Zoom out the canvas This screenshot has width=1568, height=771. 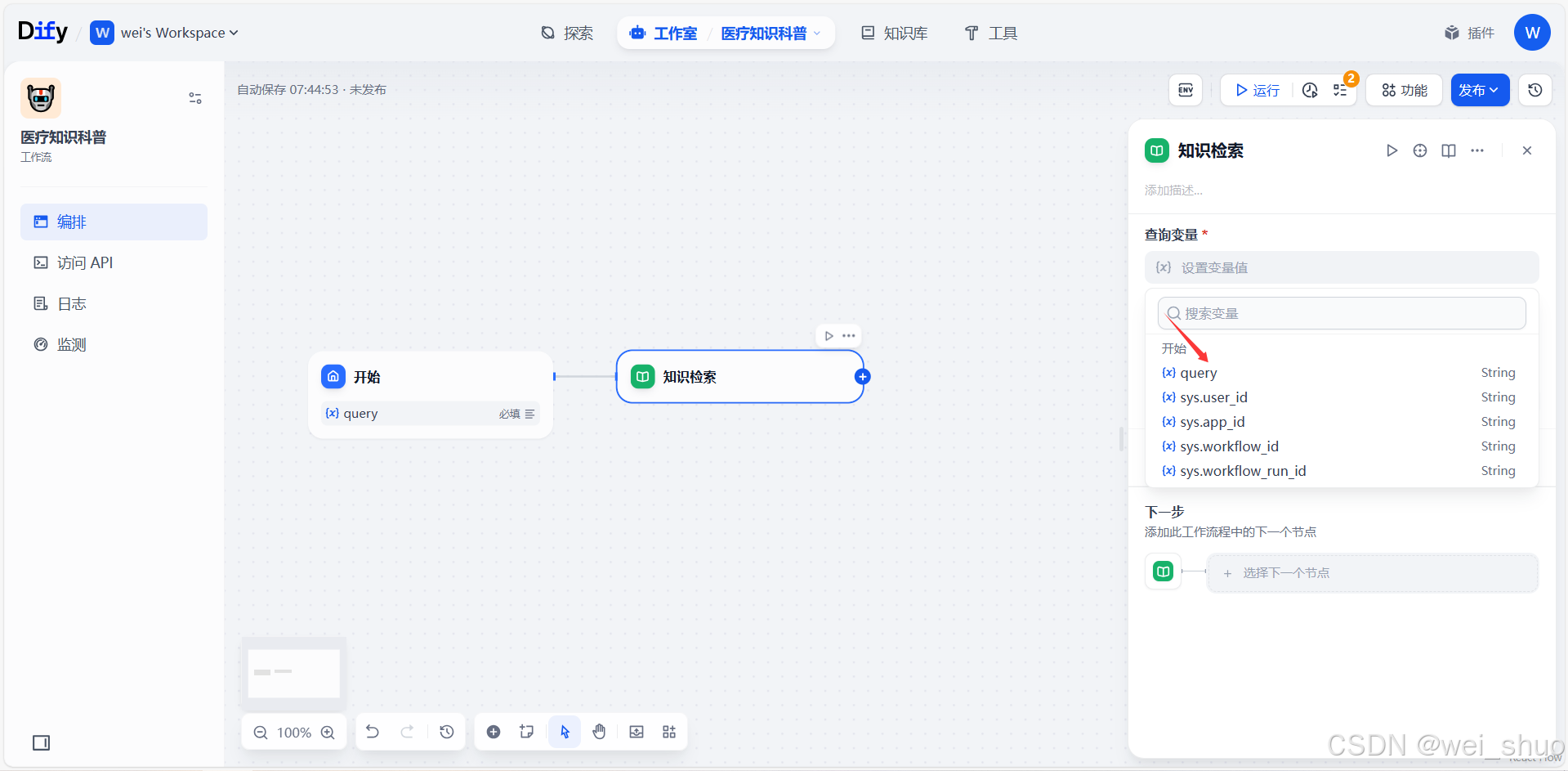[x=261, y=733]
